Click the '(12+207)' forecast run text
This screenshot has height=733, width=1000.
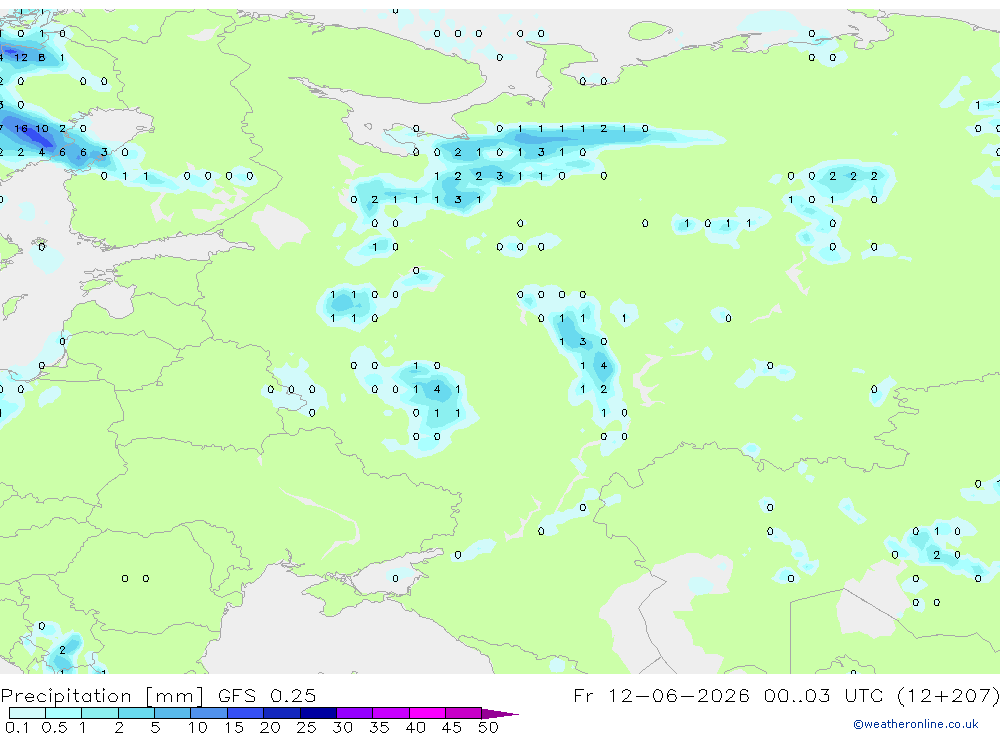(x=949, y=695)
